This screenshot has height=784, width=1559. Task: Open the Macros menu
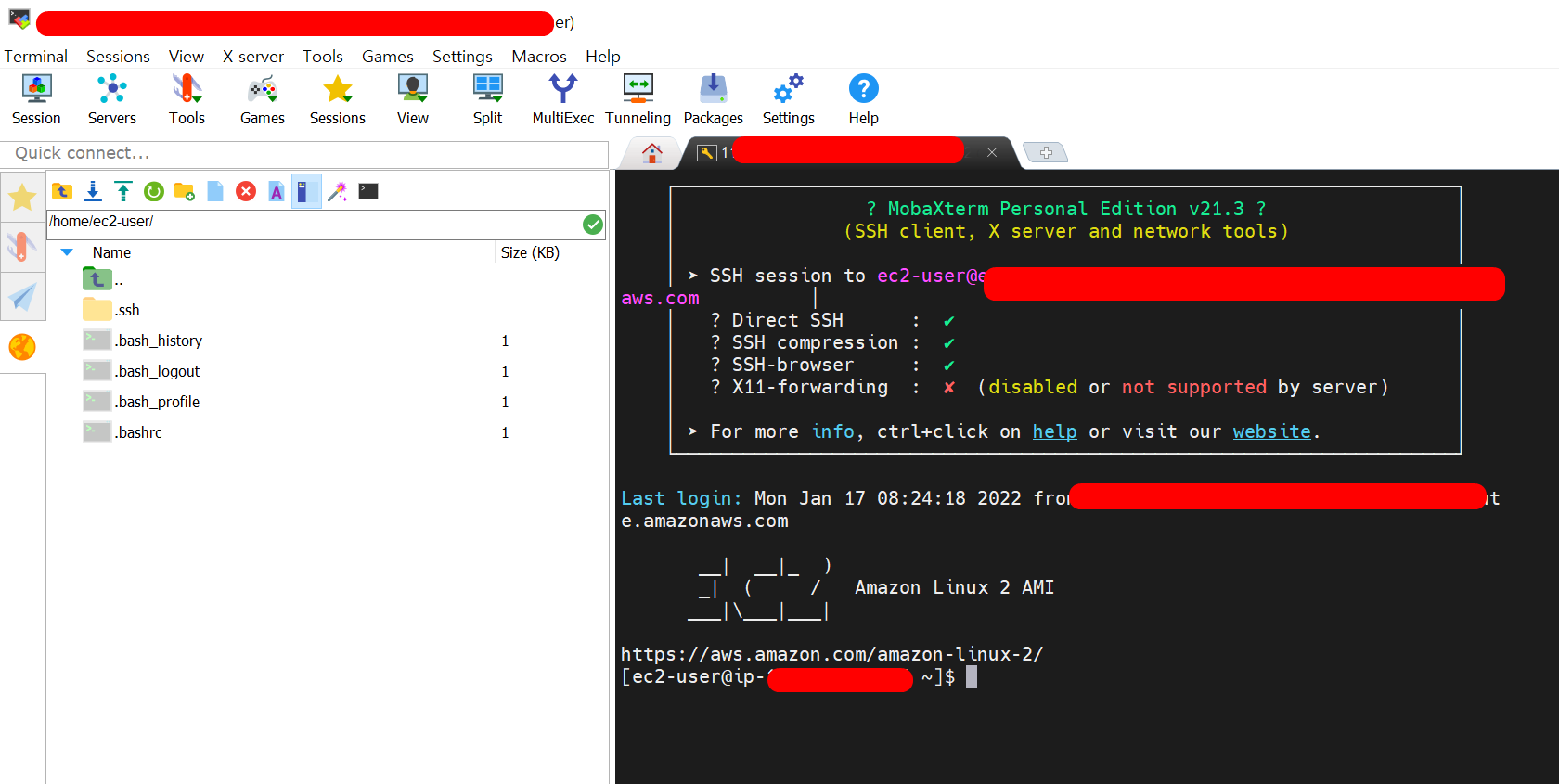coord(539,57)
